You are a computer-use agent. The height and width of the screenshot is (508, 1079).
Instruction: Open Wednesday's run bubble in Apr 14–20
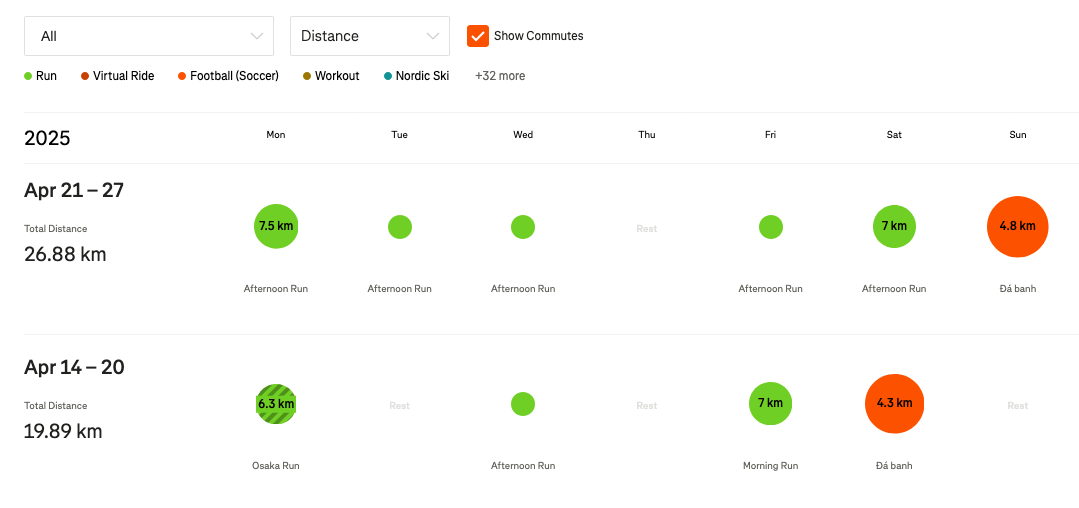[522, 404]
